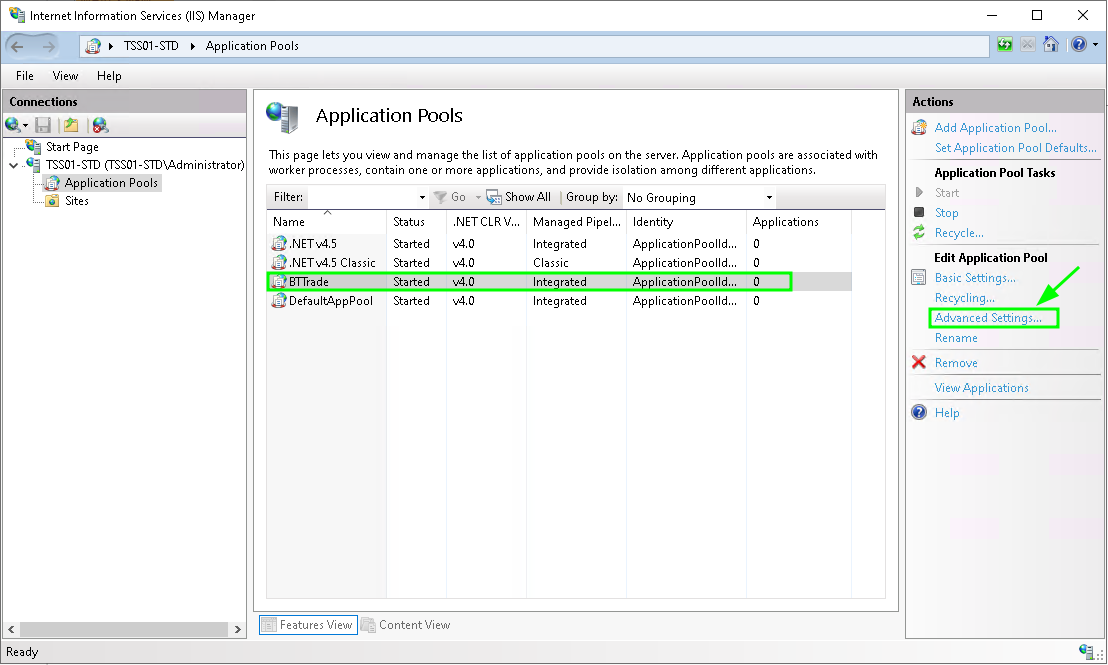This screenshot has width=1108, height=665.
Task: Click TSS01-STD in the breadcrumb bar
Action: [151, 46]
